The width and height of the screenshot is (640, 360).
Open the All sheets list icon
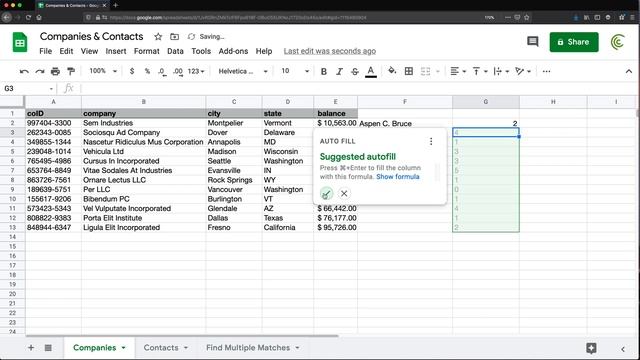[48, 348]
